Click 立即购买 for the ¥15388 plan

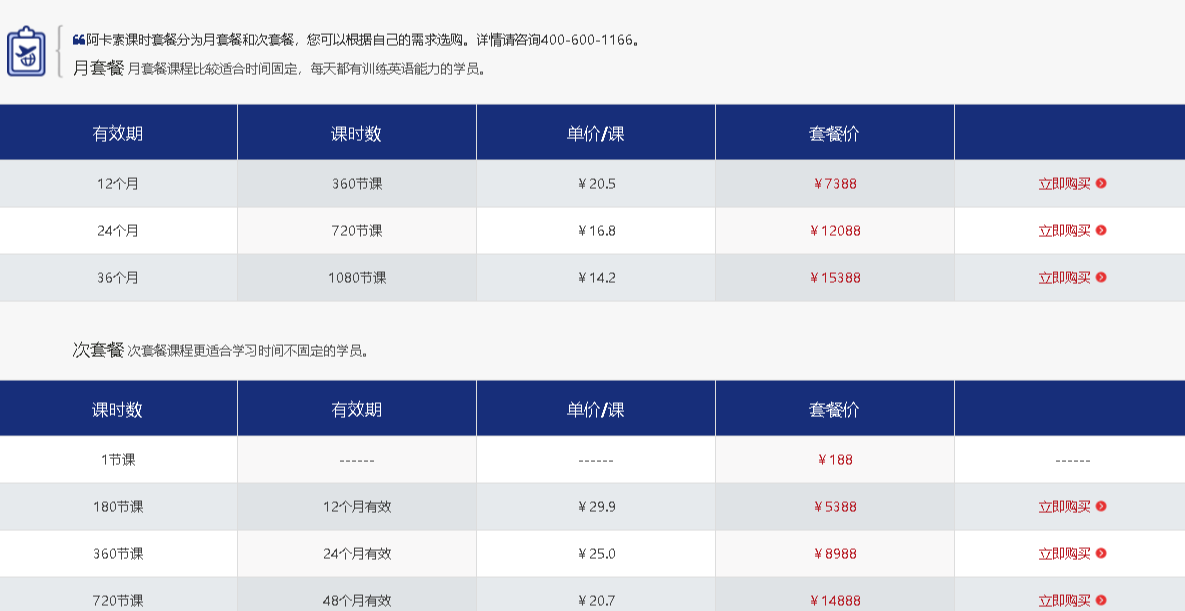click(x=1064, y=277)
